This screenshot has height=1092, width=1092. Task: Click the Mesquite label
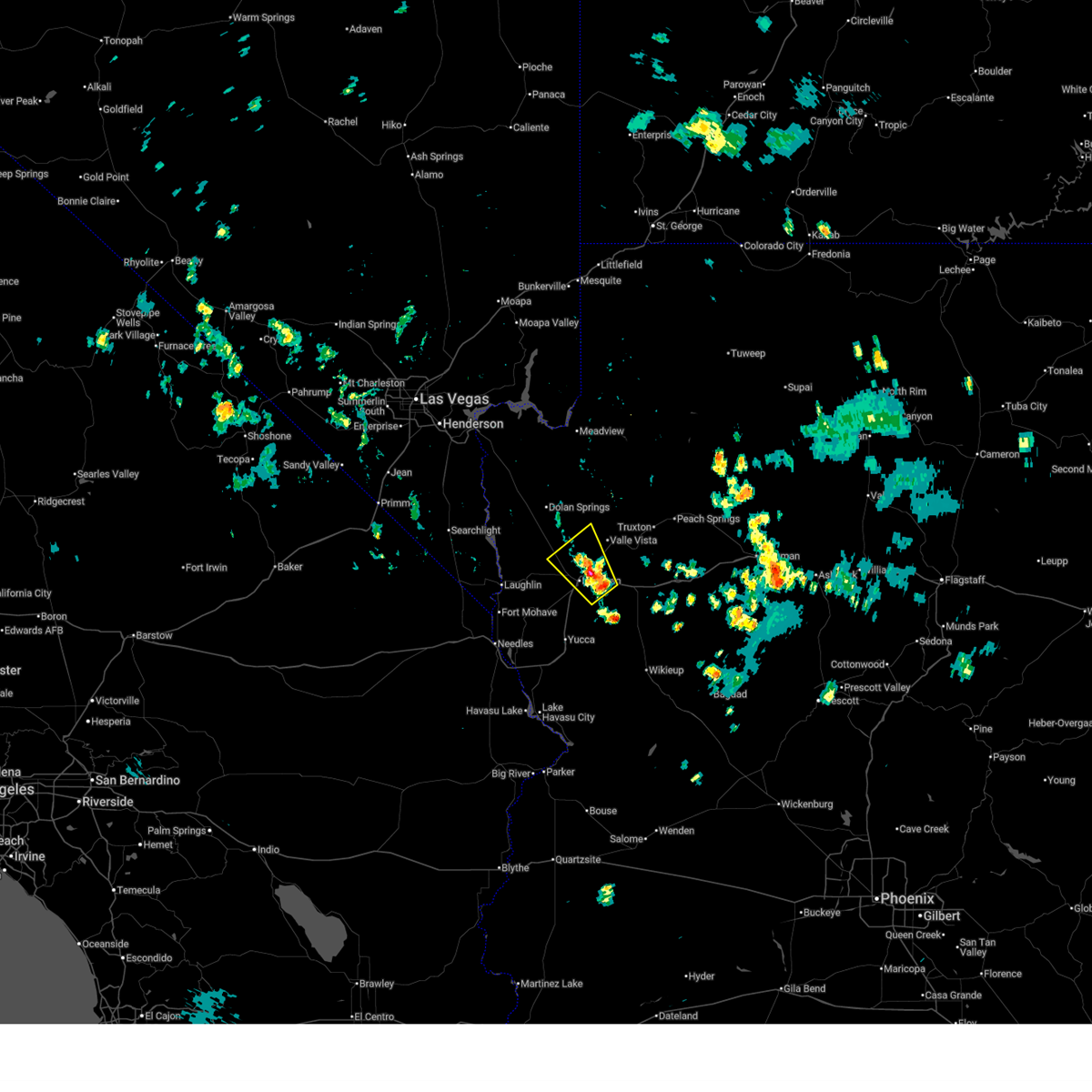[x=601, y=281]
